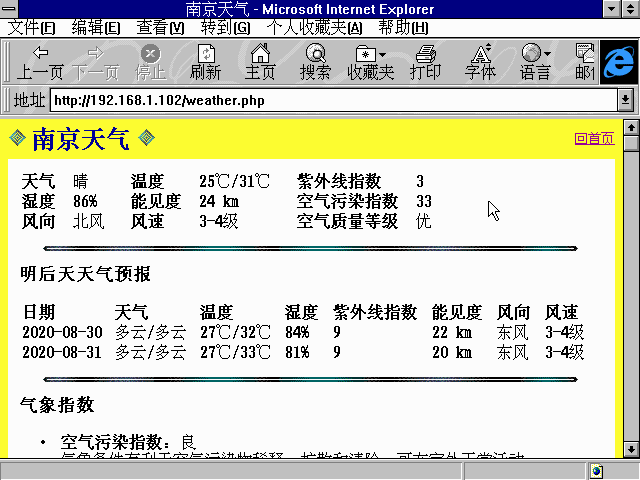Click the 气象指数 heading
Screen dimensions: 640x480
click(57, 405)
